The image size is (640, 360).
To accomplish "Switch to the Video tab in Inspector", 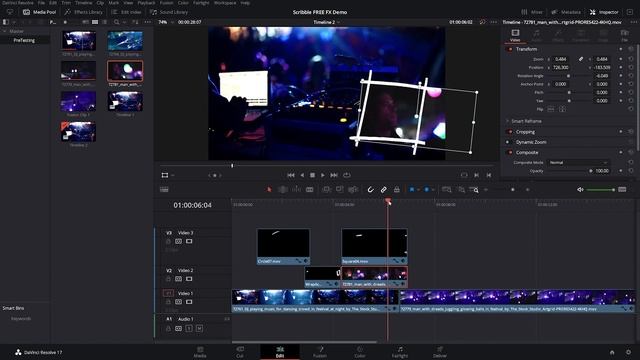I will coord(515,35).
